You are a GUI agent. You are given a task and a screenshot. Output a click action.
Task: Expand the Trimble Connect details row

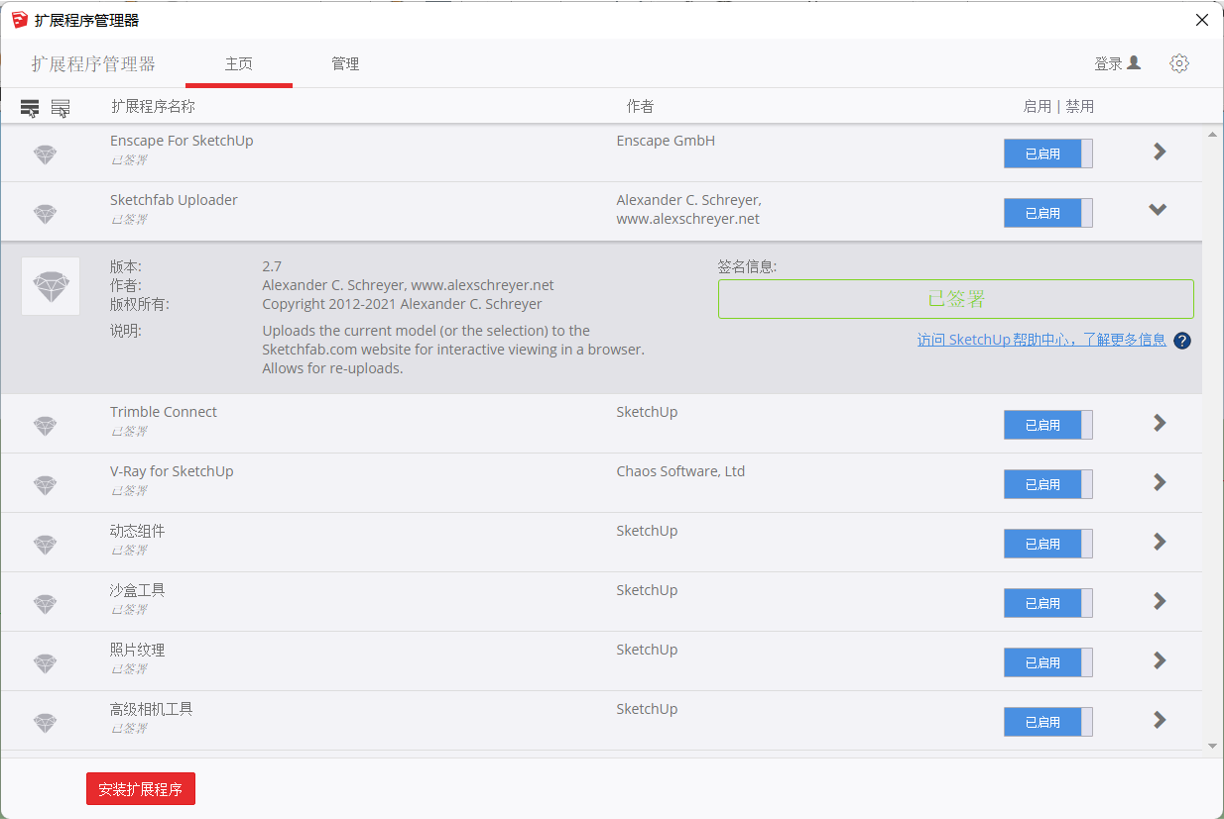click(x=1159, y=423)
